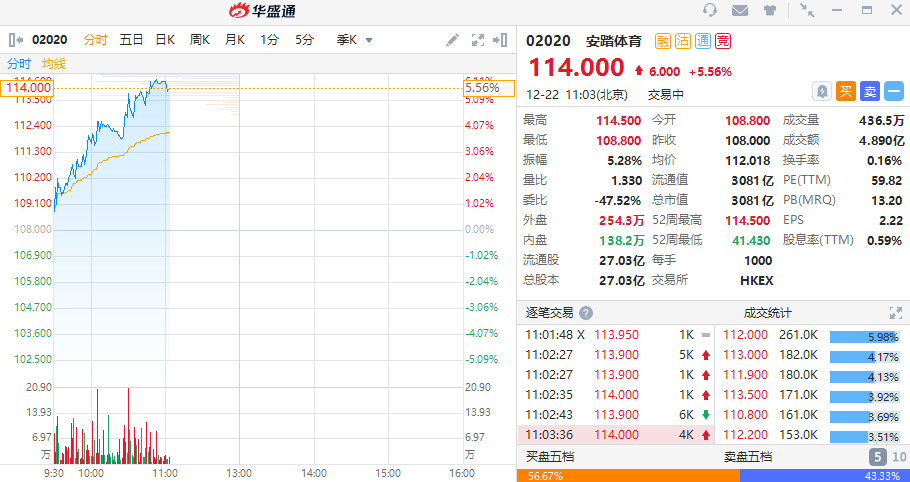910x482 pixels.
Task: Toggle the 均线 average line legend
Action: tap(54, 64)
